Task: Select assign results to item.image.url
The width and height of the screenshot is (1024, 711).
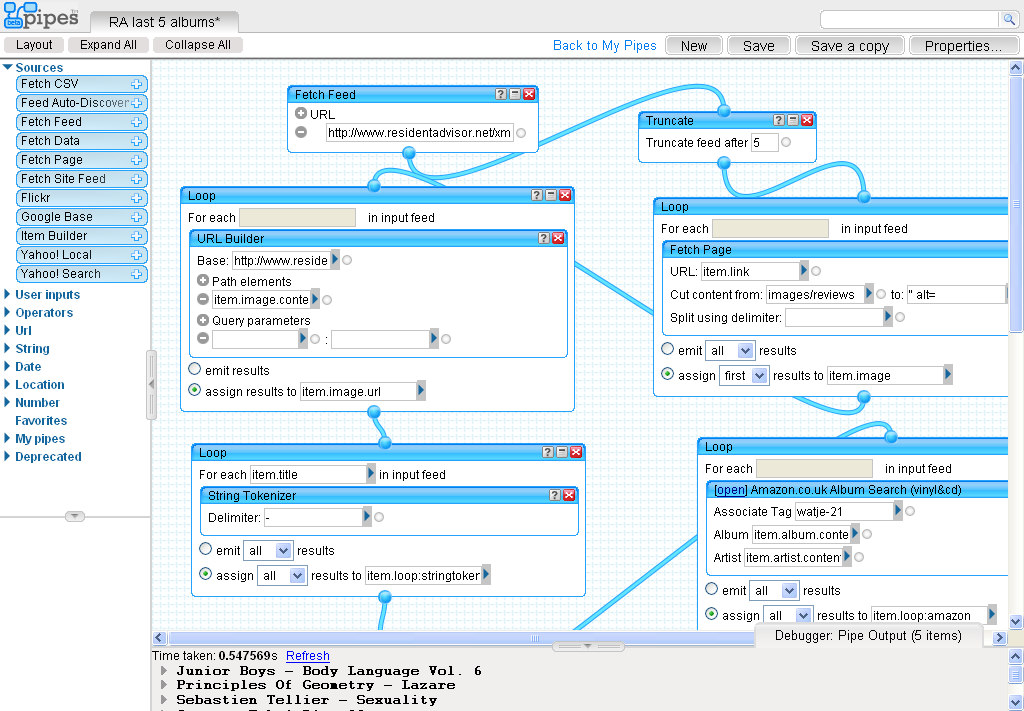Action: coord(195,390)
